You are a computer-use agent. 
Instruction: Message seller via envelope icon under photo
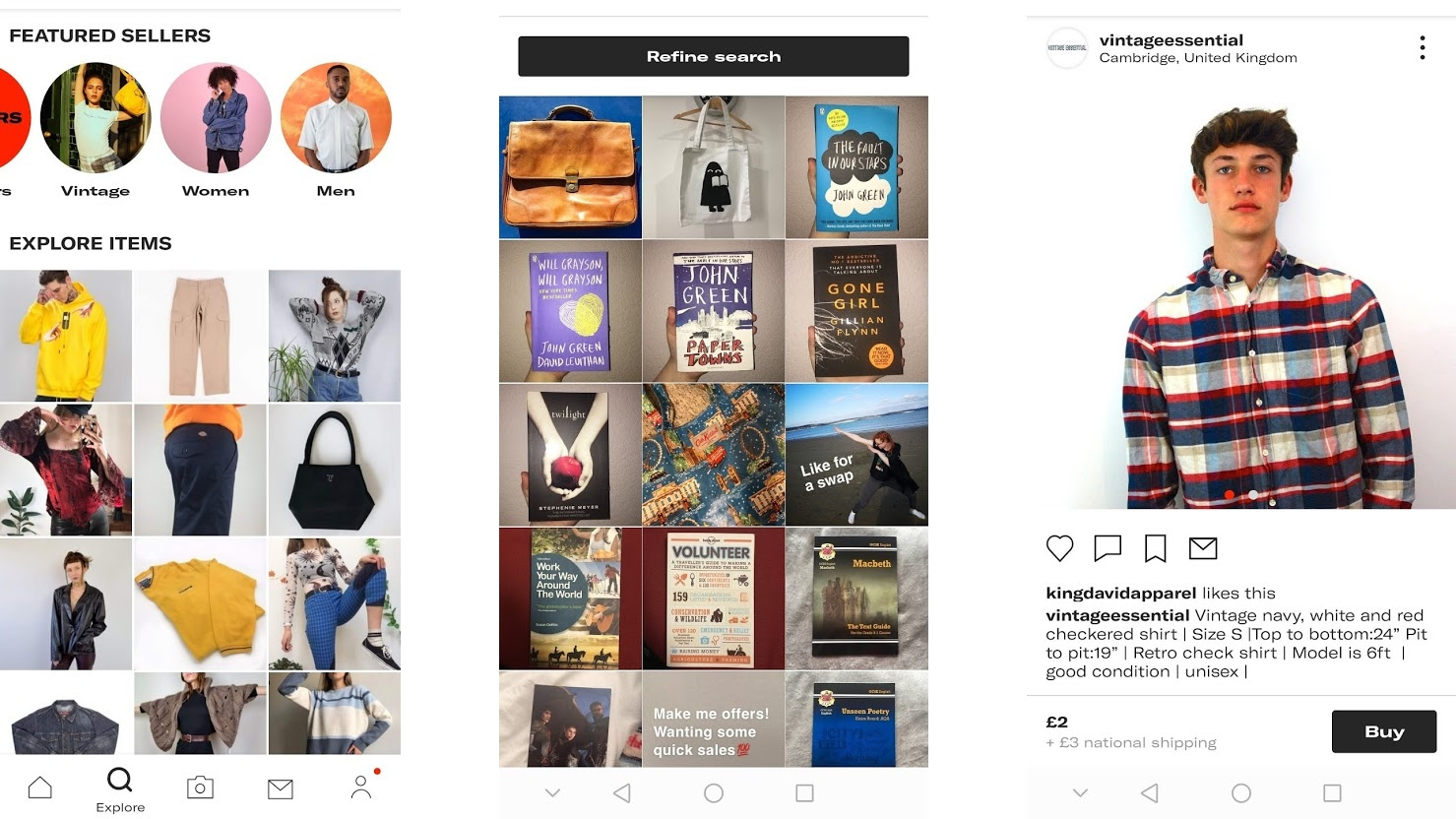pos(1203,548)
